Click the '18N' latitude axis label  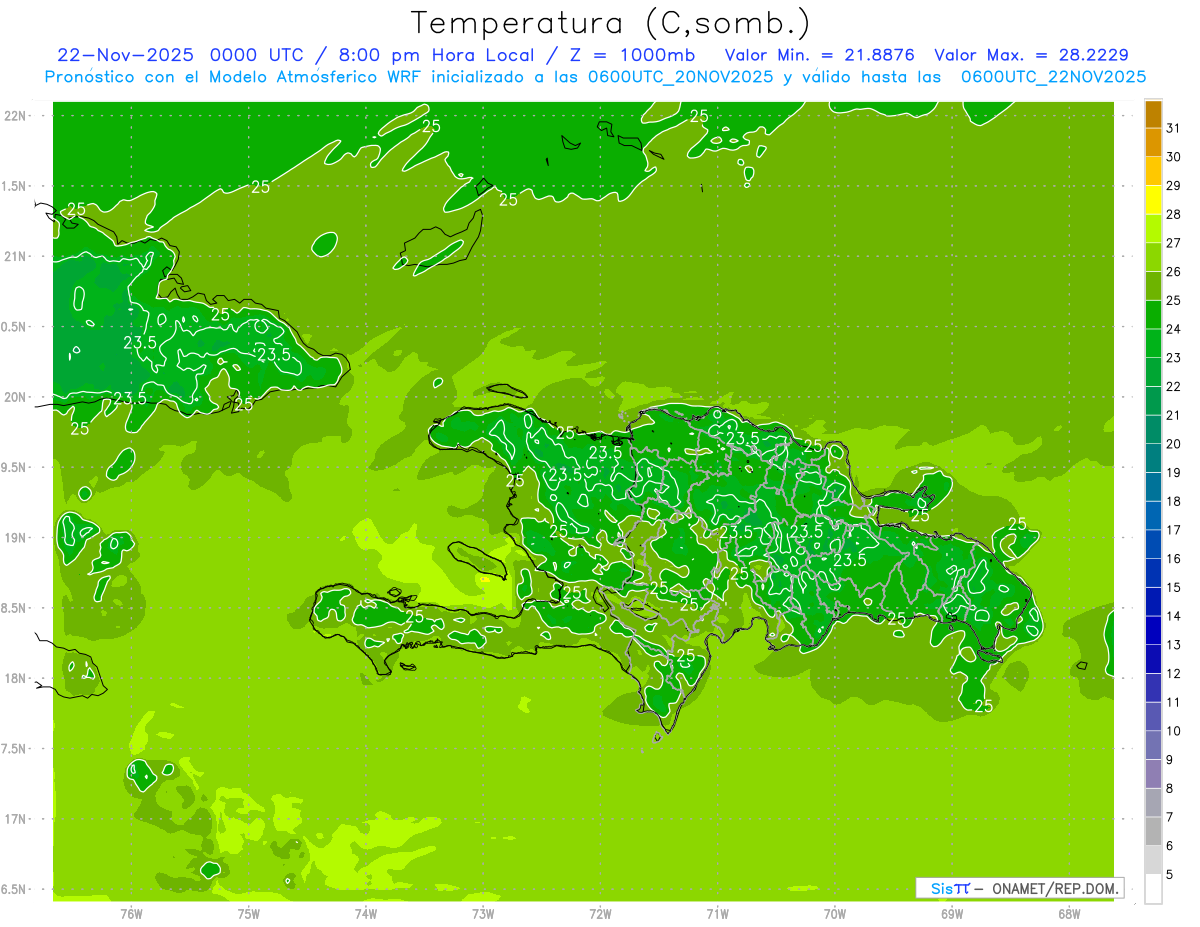(x=14, y=679)
